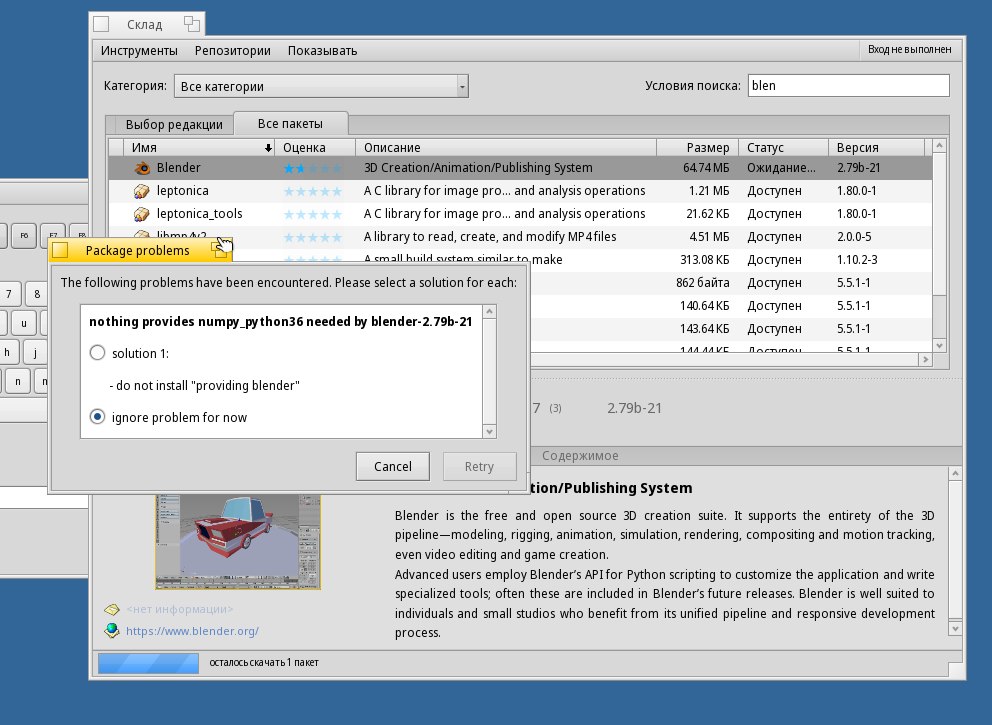Click the Статус column header

coord(783,147)
